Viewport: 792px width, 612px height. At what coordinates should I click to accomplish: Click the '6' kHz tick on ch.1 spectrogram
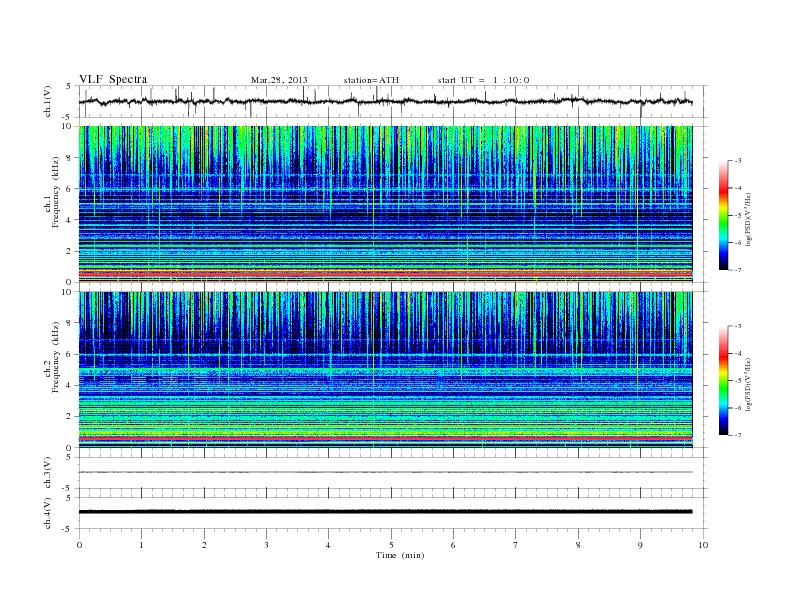pos(70,189)
